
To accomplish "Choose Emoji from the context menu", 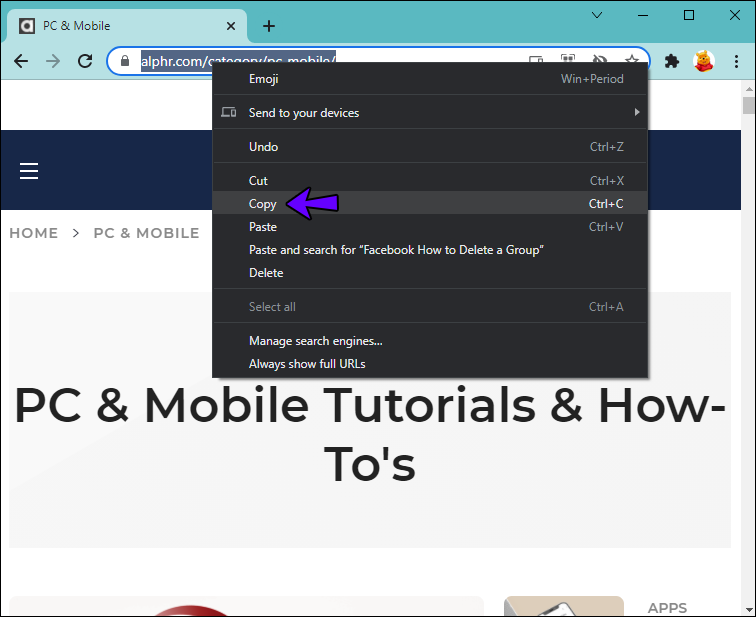I will click(x=430, y=79).
